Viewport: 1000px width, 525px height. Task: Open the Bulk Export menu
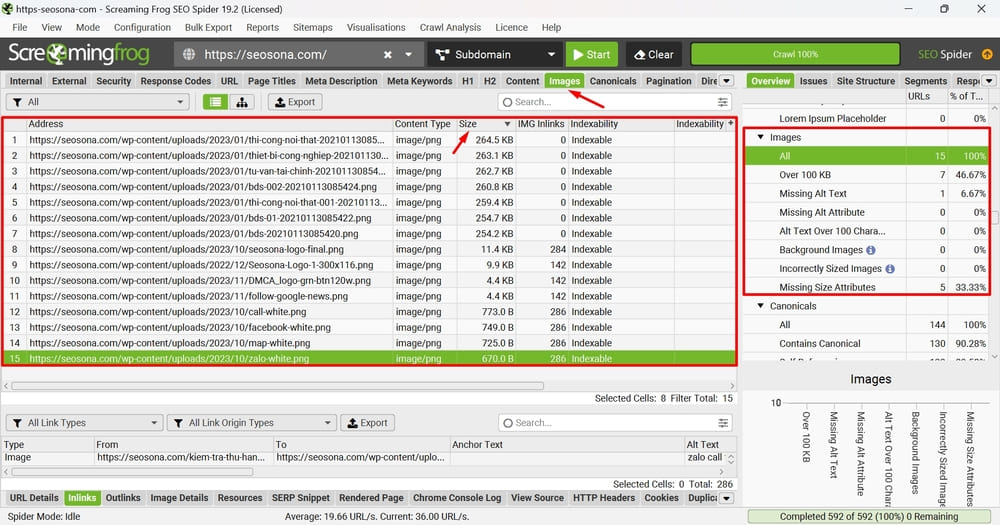(x=209, y=27)
